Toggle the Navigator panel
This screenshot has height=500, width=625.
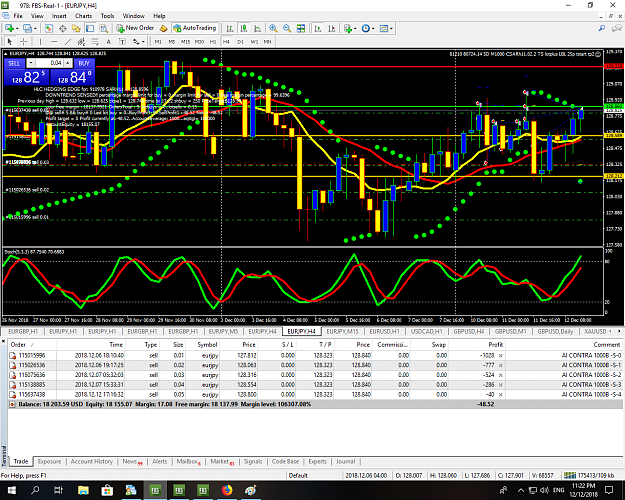tap(76, 28)
